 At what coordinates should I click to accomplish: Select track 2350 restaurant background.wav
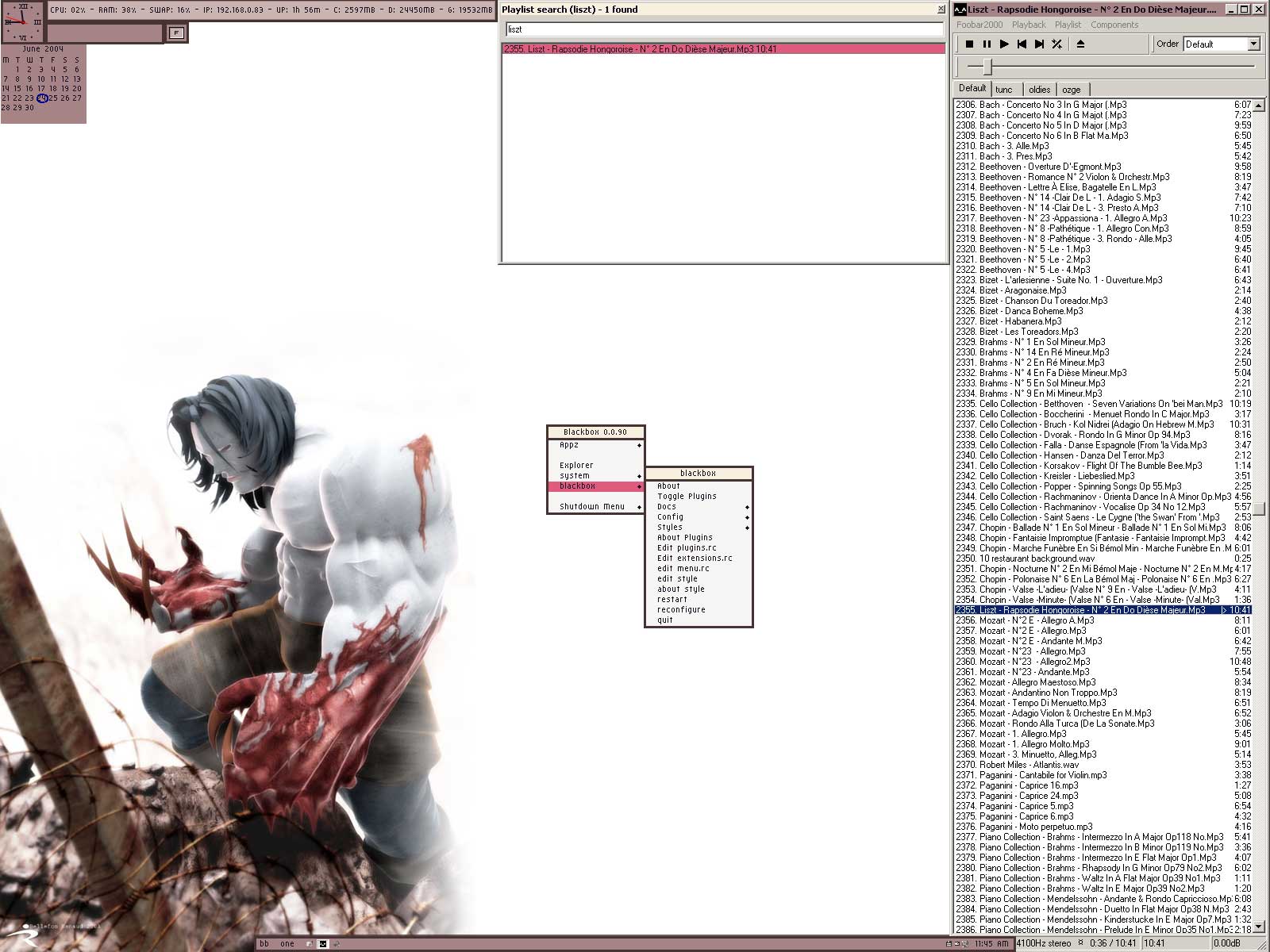pos(1103,559)
